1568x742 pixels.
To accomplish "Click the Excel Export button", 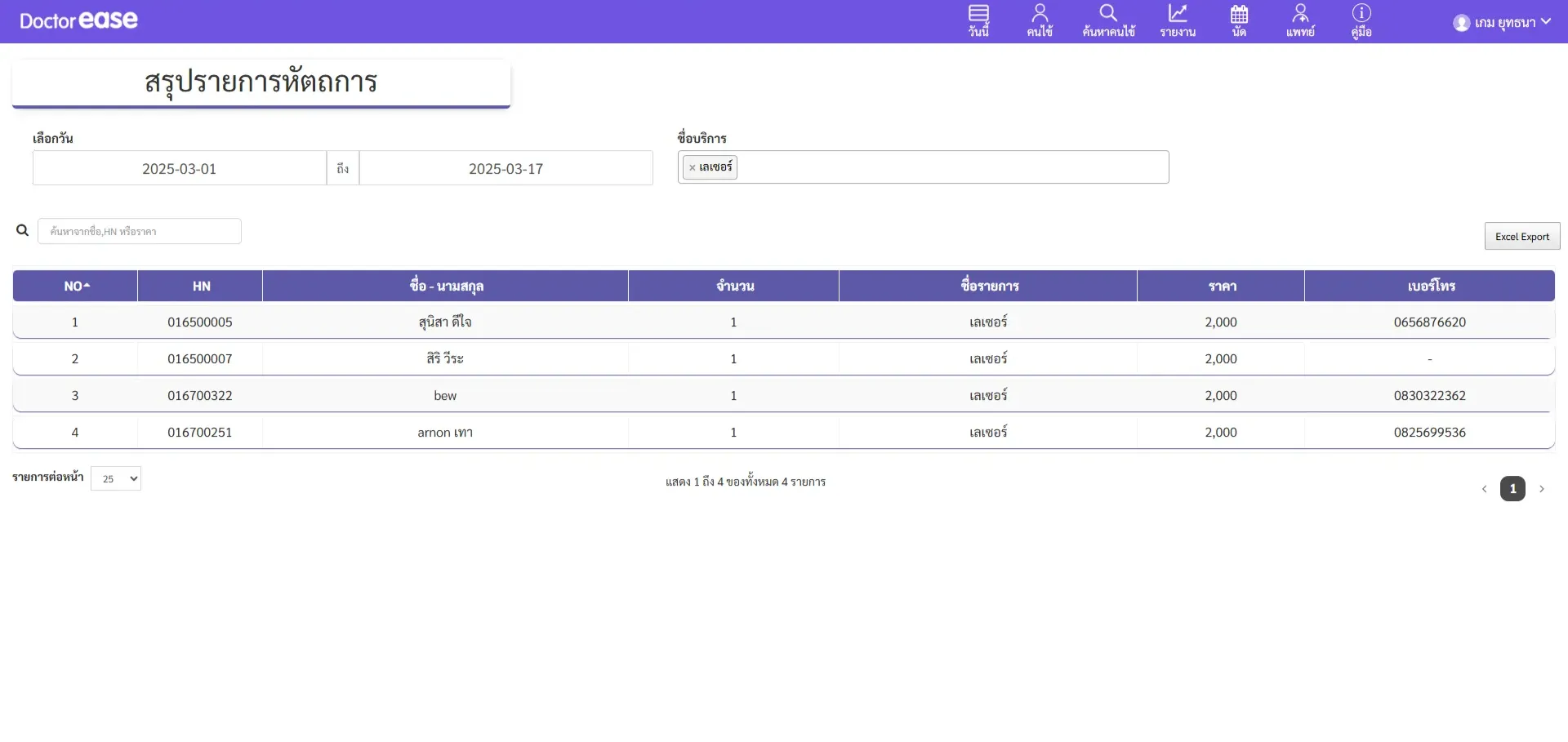I will click(1521, 237).
